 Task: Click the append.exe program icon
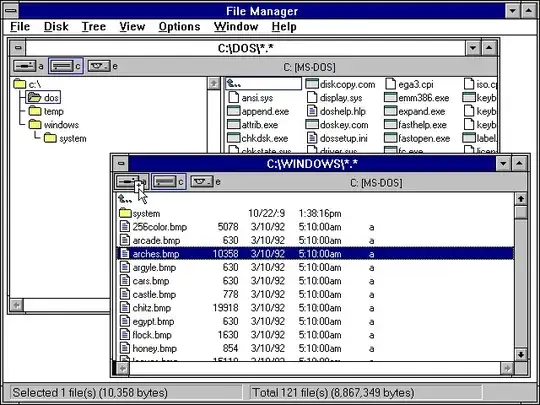pos(233,111)
